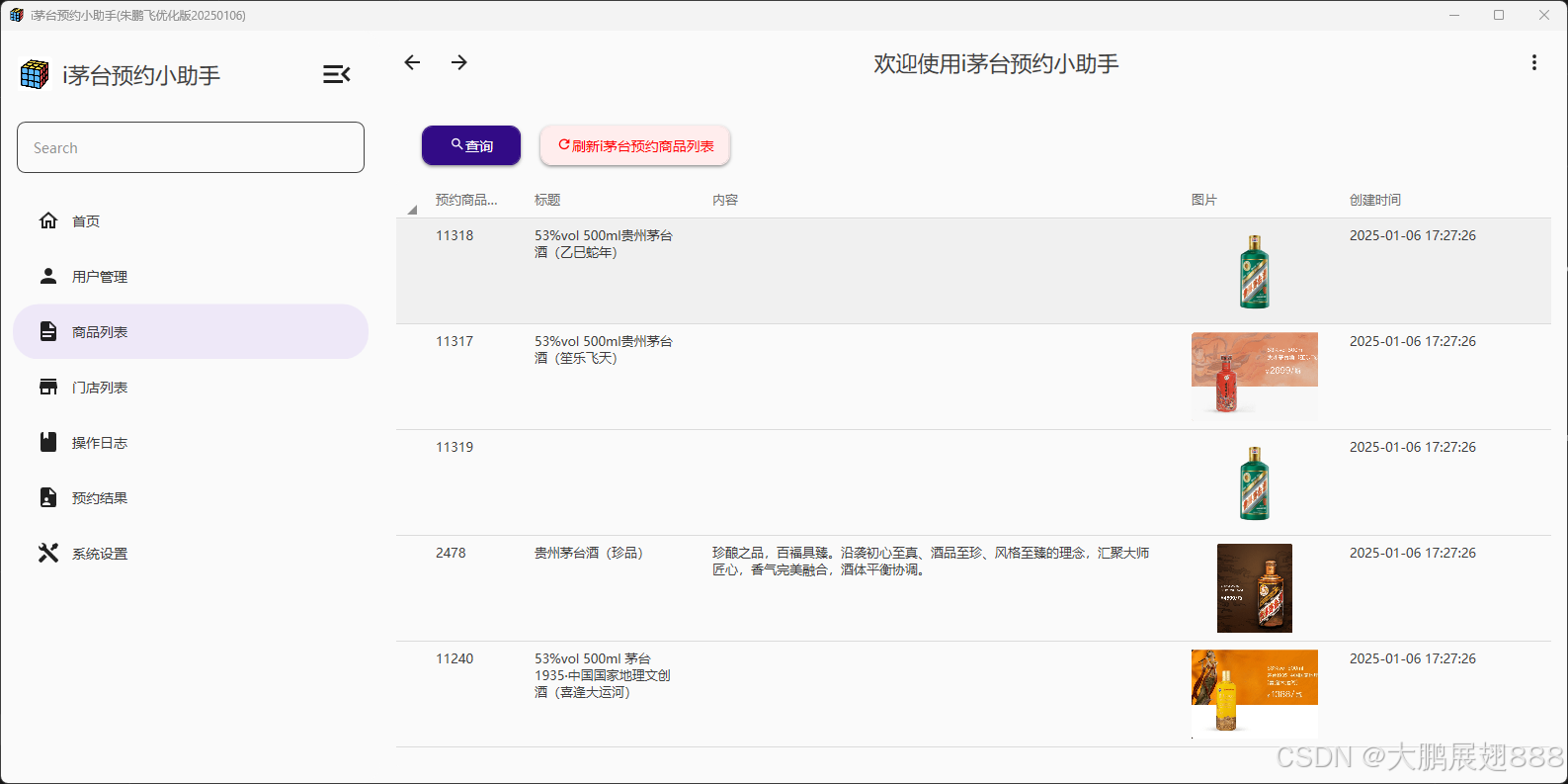The height and width of the screenshot is (784, 1568).
Task: Click the 标题 column header
Action: click(547, 200)
